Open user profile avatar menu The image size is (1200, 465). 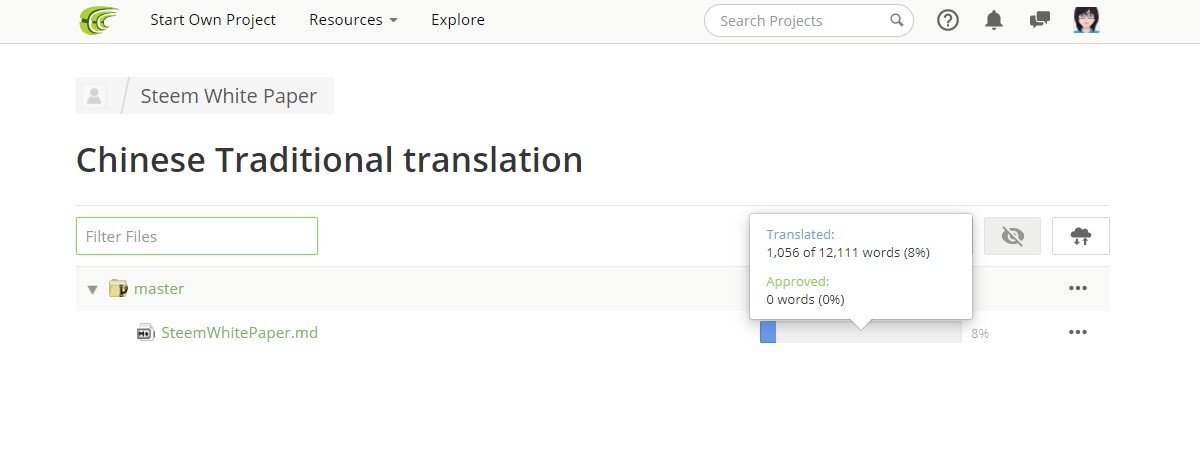coord(1086,20)
